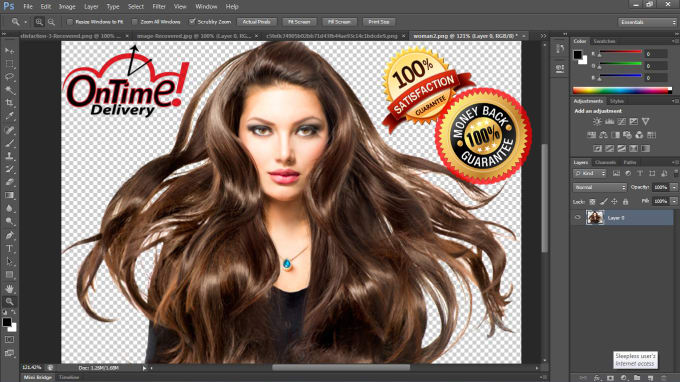
Task: Enable Zoom All Windows checkbox
Action: point(134,22)
